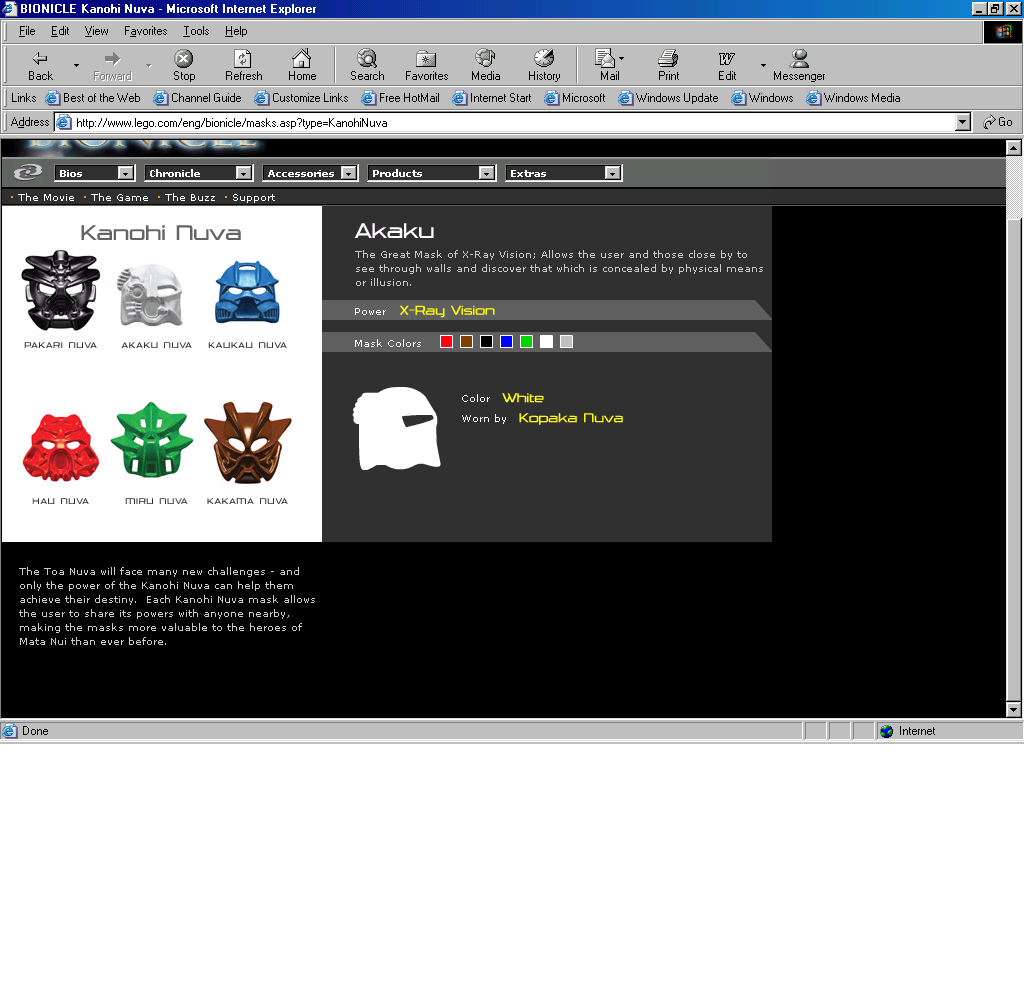The height and width of the screenshot is (1000, 1024).
Task: Open the Help menu
Action: pyautogui.click(x=236, y=31)
